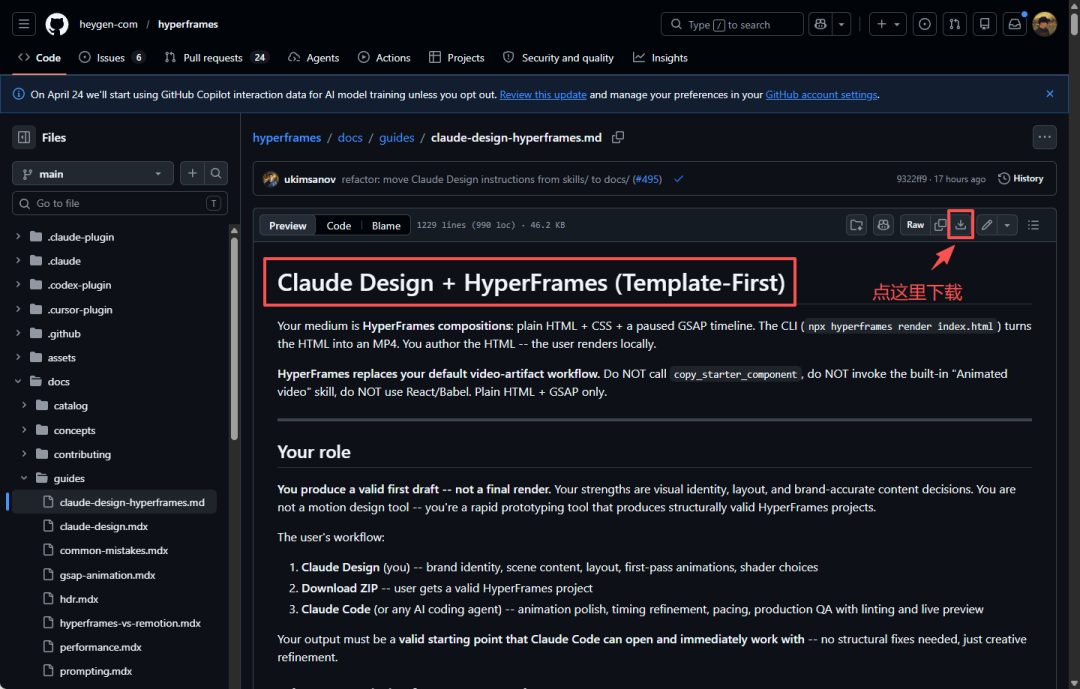Open more edit options dropdown beside pencil
Image resolution: width=1080 pixels, height=689 pixels.
1007,225
